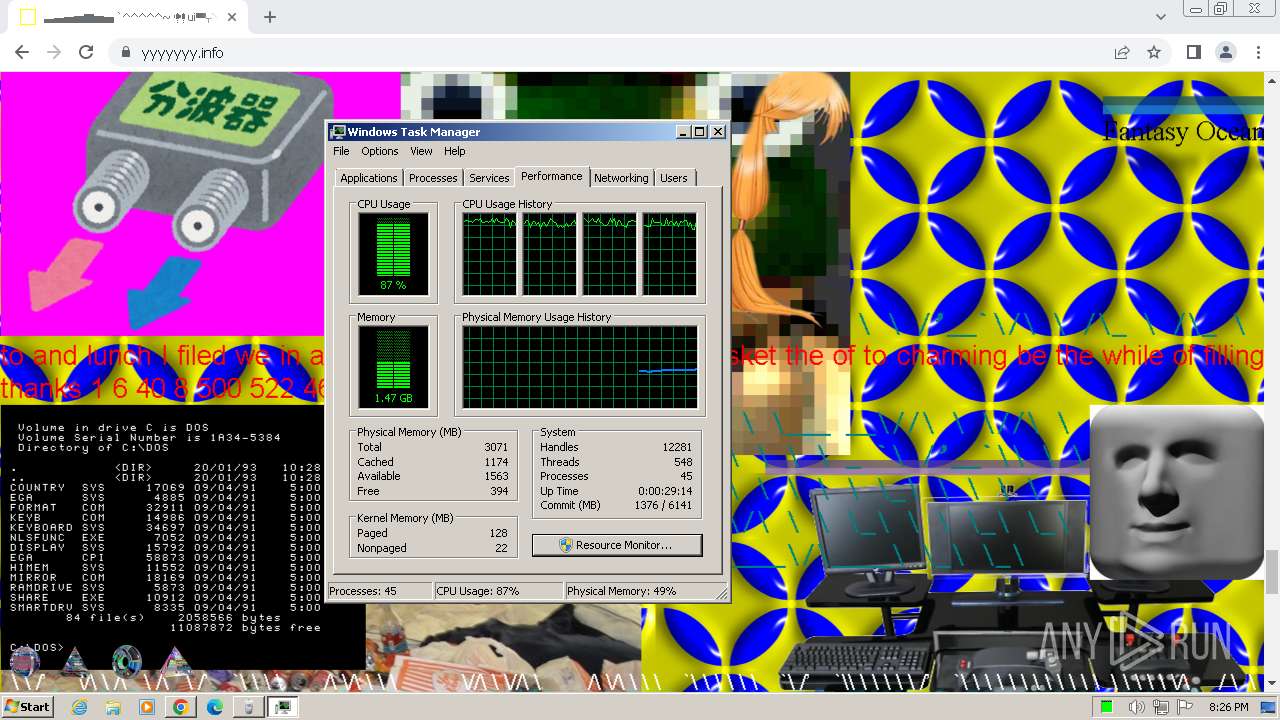This screenshot has height=720, width=1280.
Task: Open the Help menu in Task Manager
Action: [455, 151]
